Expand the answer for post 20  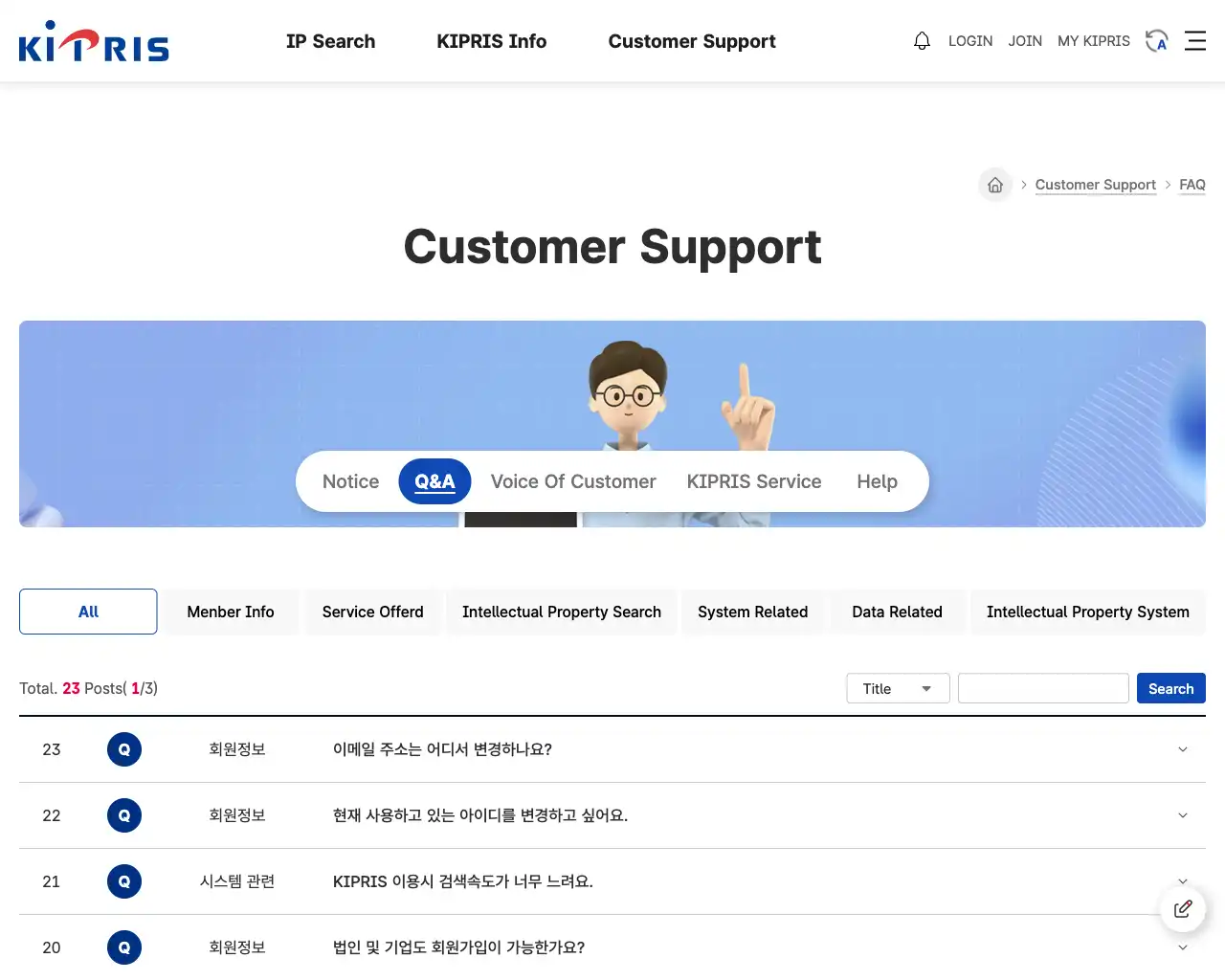click(1183, 947)
